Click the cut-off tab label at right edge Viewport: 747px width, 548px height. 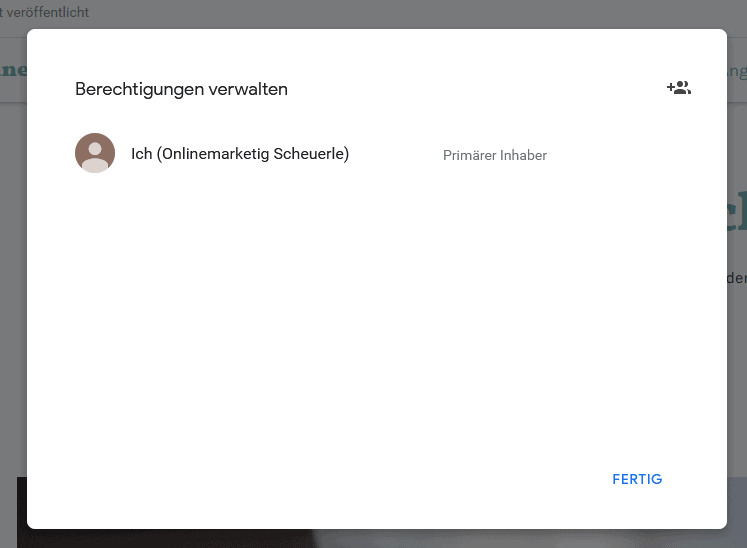click(x=736, y=70)
